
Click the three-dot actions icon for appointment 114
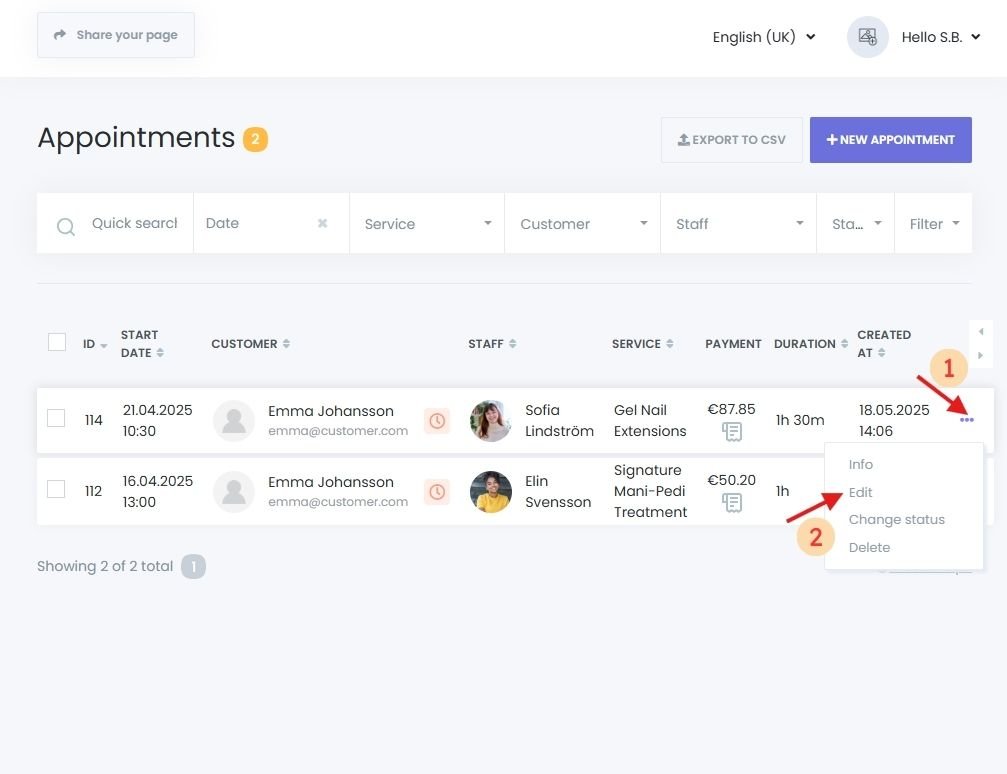coord(966,420)
